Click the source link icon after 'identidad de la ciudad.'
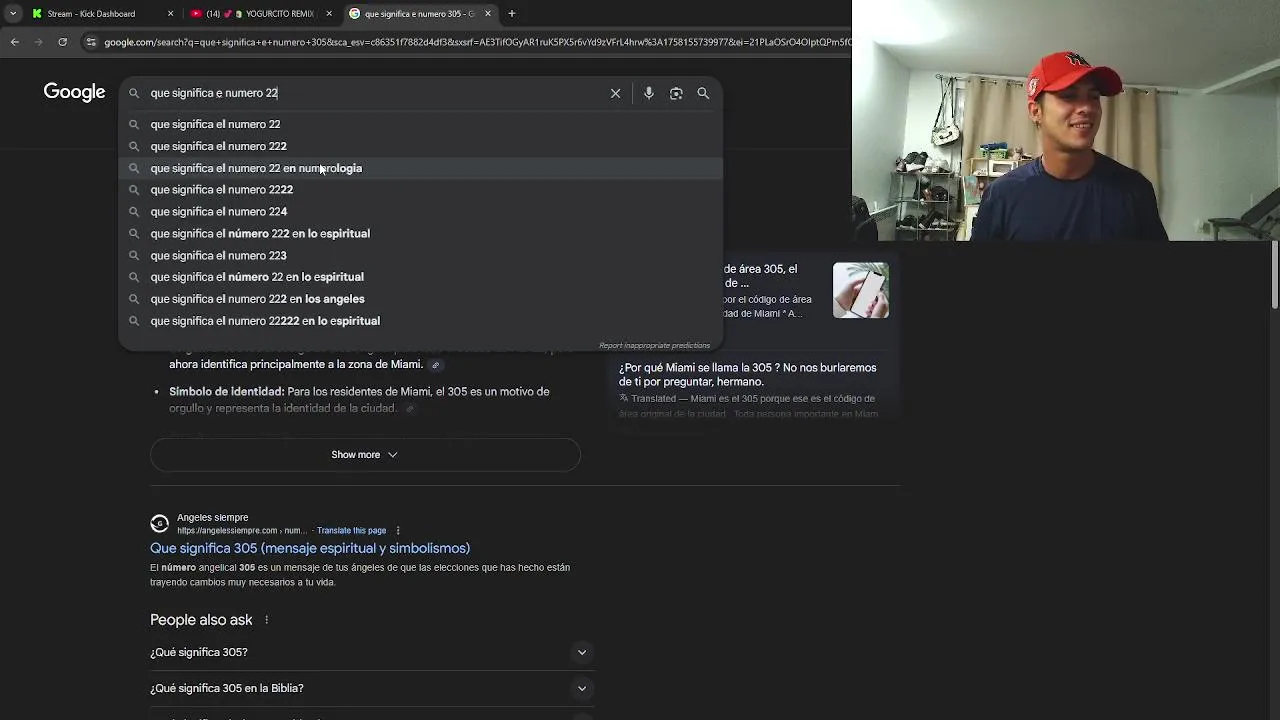This screenshot has height=720, width=1280. click(x=409, y=409)
